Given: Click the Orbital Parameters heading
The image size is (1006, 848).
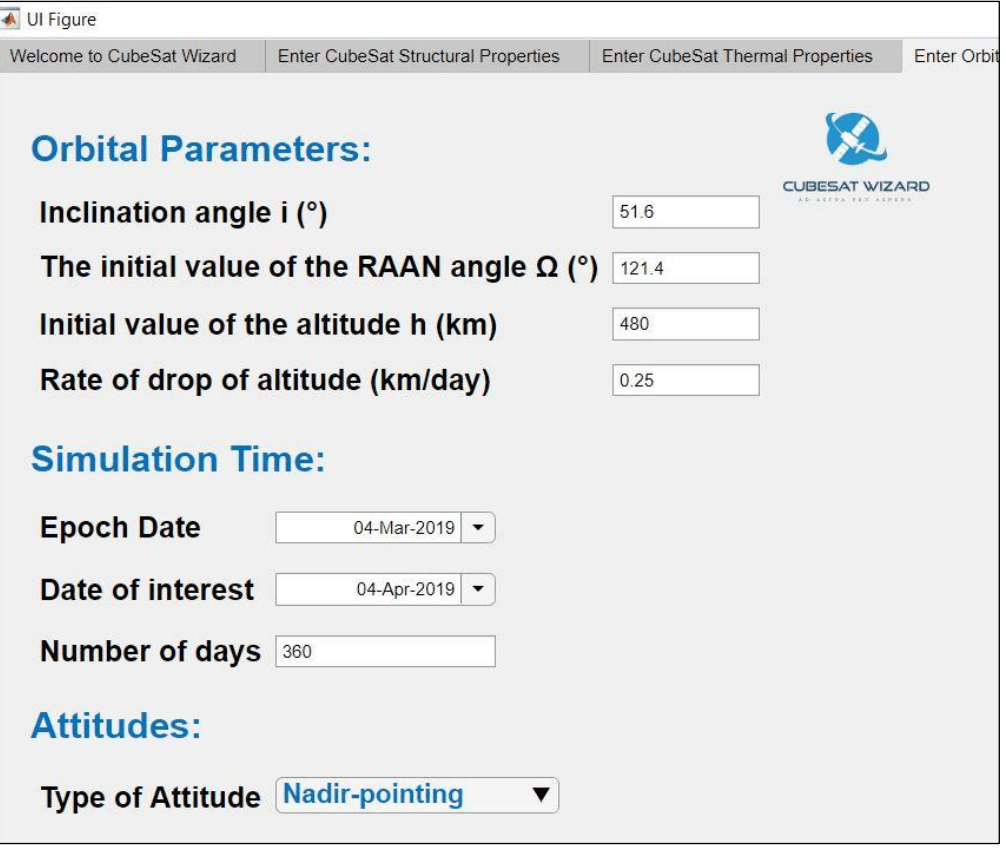Looking at the screenshot, I should pos(201,150).
